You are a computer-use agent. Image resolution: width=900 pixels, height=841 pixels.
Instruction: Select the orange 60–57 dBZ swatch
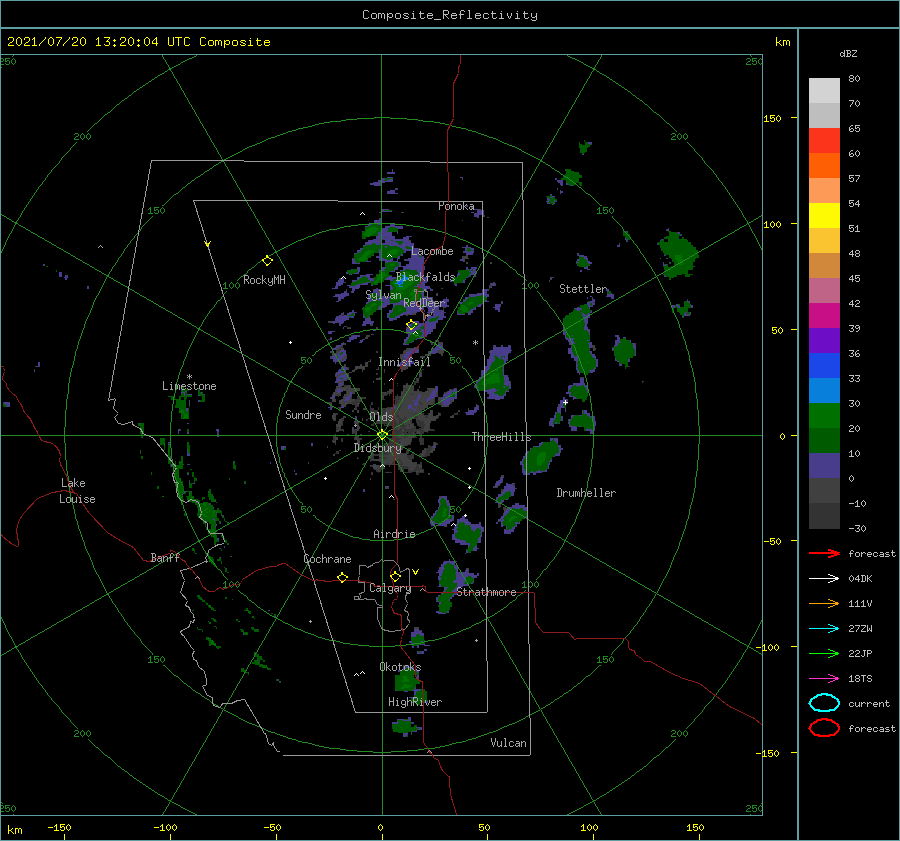tap(824, 166)
